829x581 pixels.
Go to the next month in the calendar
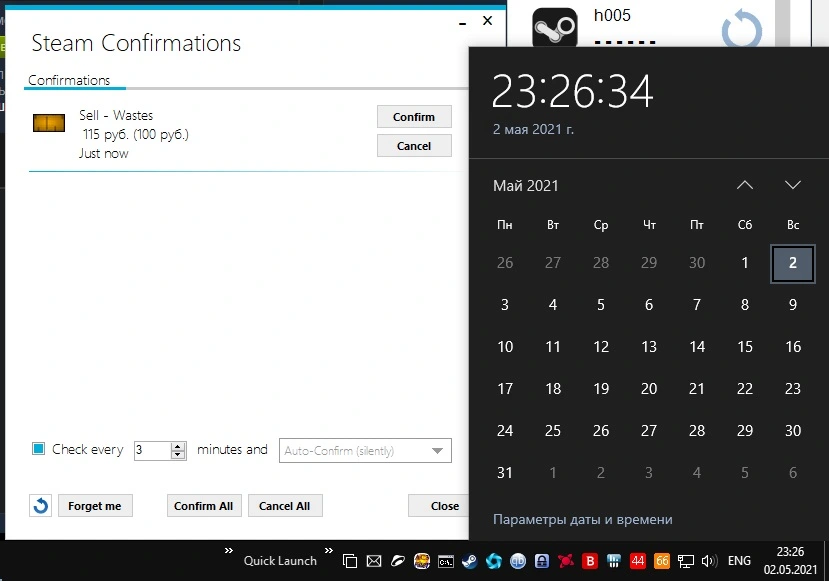coord(793,185)
